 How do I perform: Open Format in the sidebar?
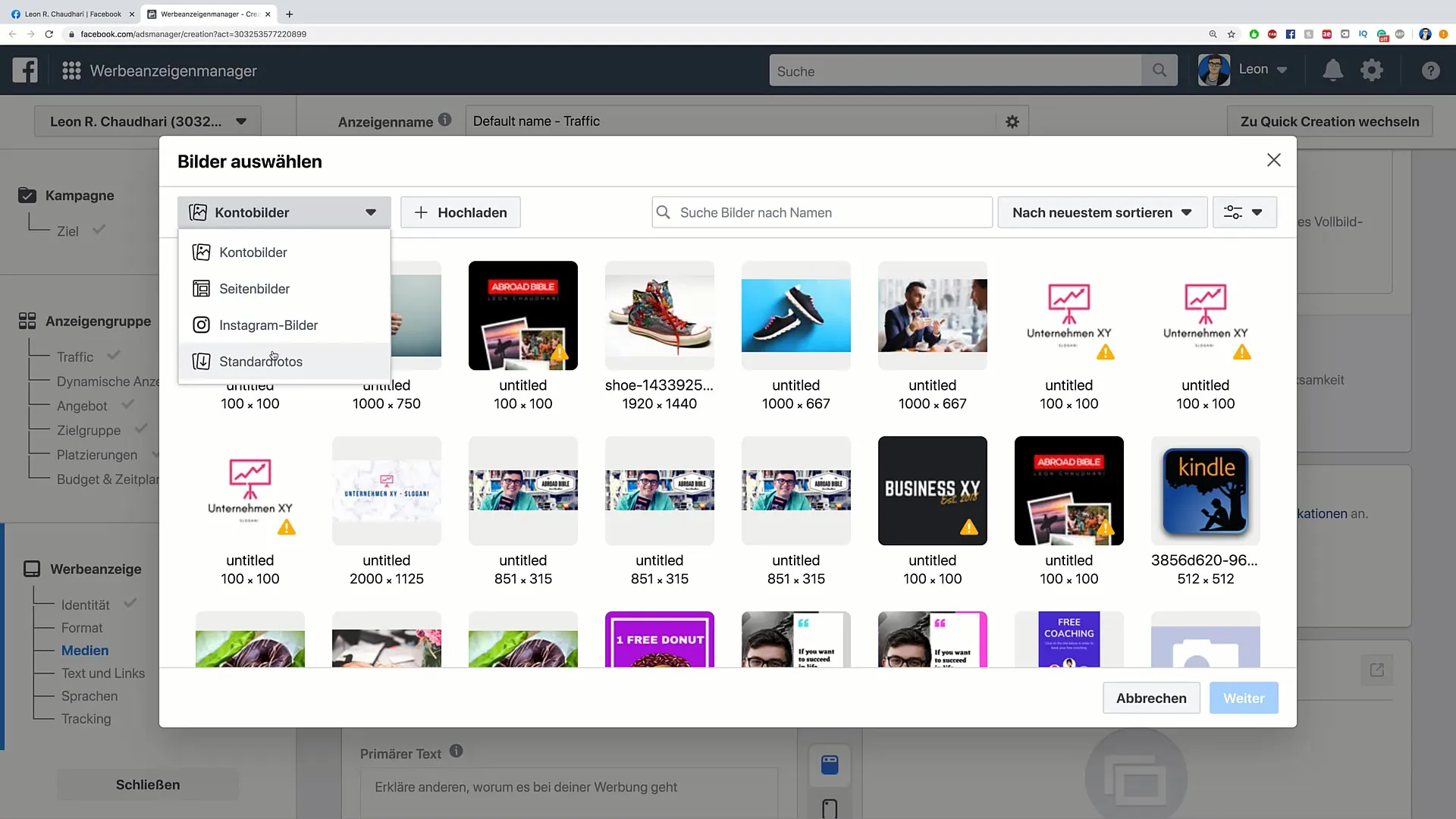pyautogui.click(x=82, y=628)
